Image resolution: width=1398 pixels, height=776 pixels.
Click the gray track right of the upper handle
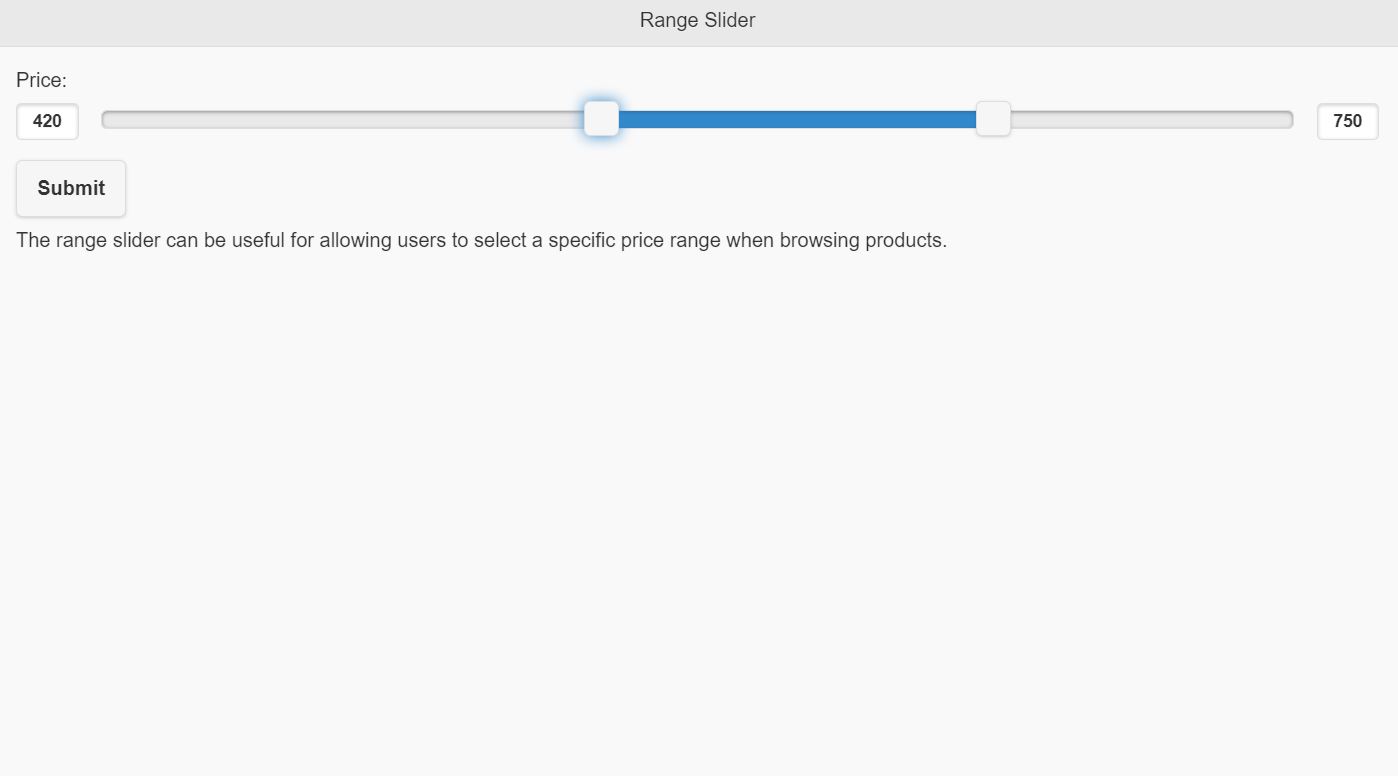(x=1150, y=118)
